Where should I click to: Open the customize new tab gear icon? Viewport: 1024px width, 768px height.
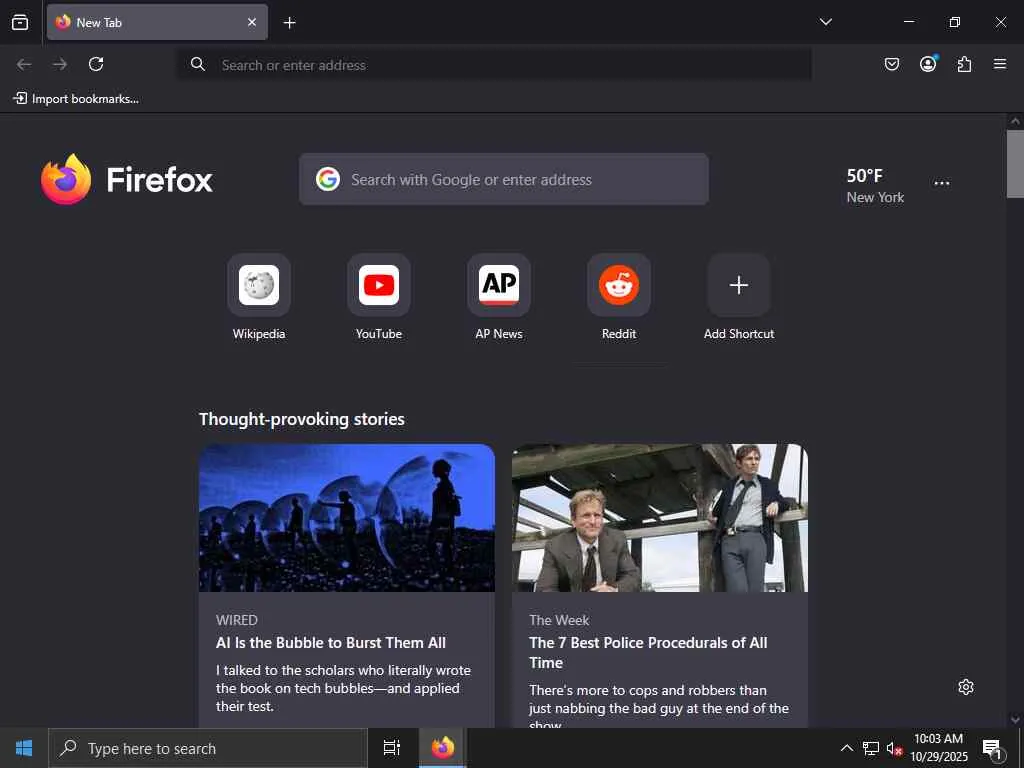(966, 687)
